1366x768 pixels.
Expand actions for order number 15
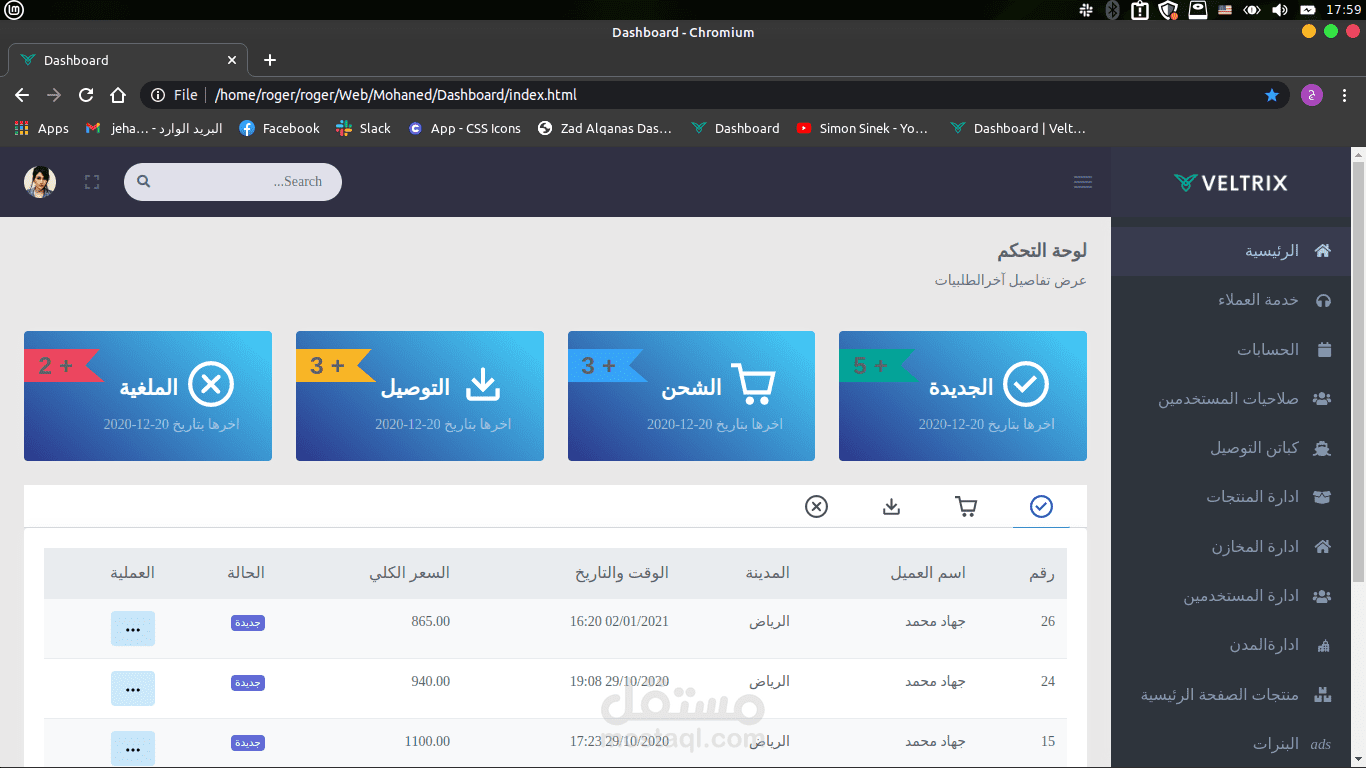click(x=133, y=748)
